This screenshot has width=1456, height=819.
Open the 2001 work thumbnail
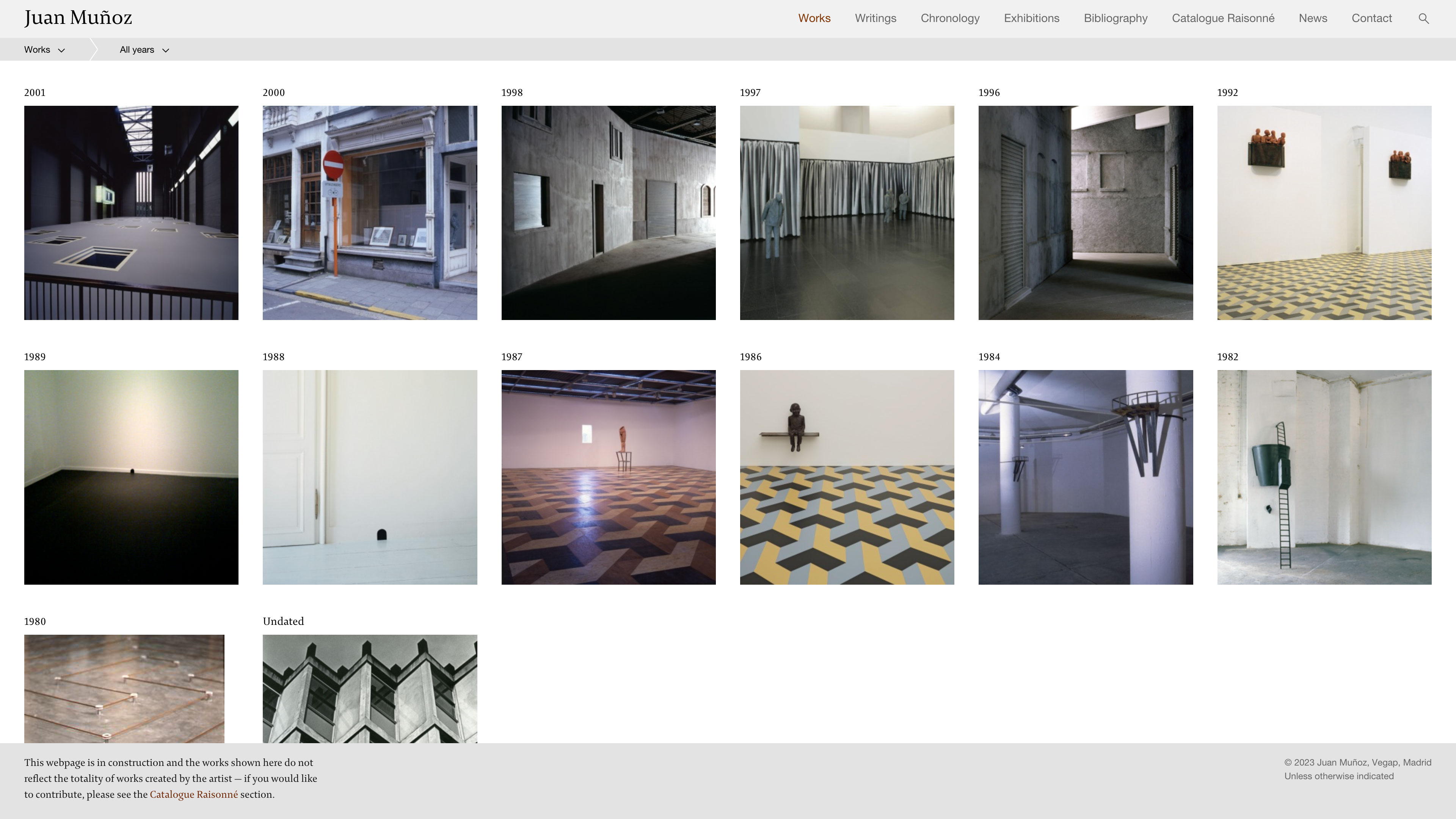click(131, 212)
